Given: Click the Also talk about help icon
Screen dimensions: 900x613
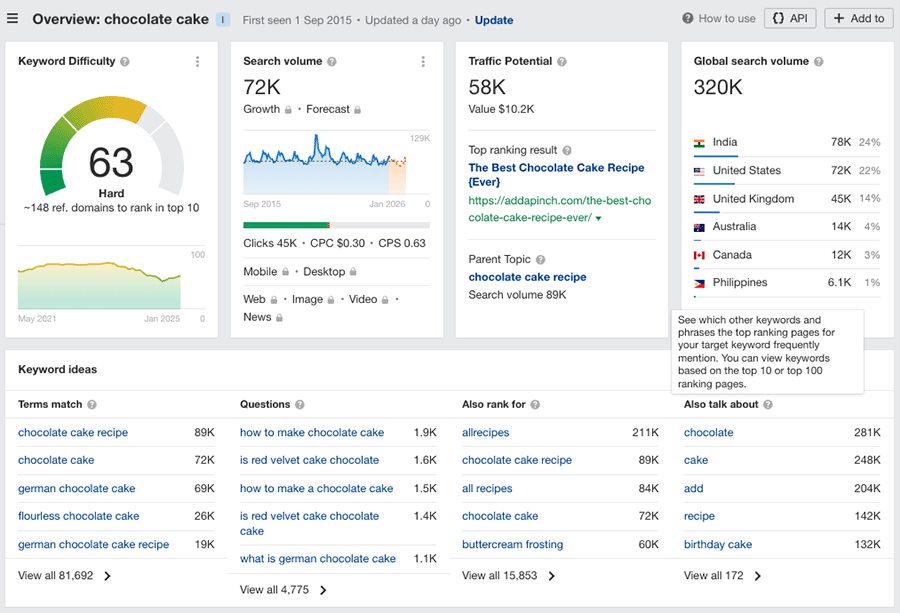Looking at the screenshot, I should tap(768, 405).
